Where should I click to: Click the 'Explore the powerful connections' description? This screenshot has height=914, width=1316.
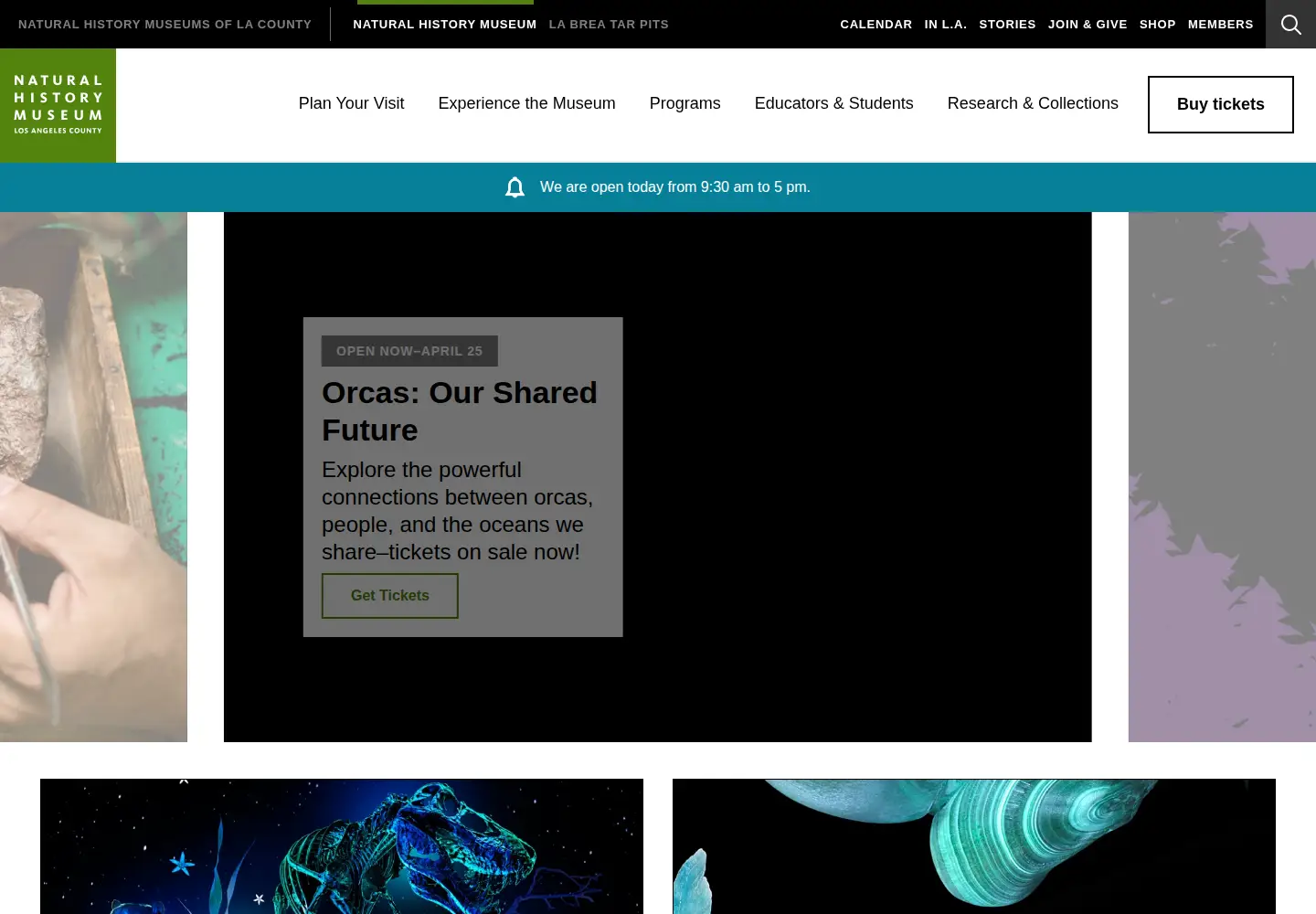(458, 511)
